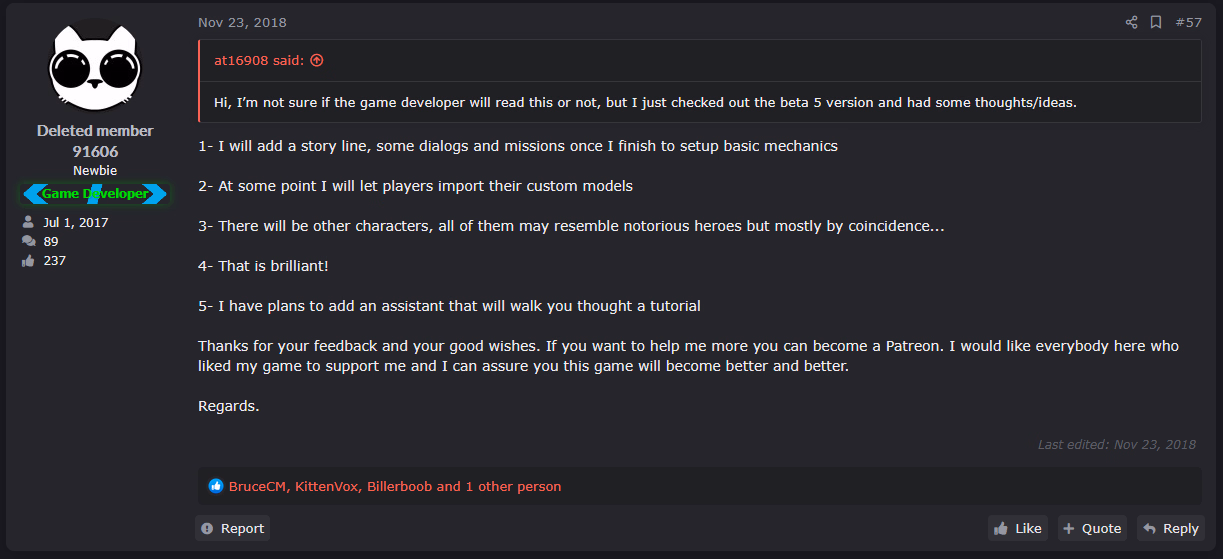Open Billerboob's profile from reactions list

point(399,486)
